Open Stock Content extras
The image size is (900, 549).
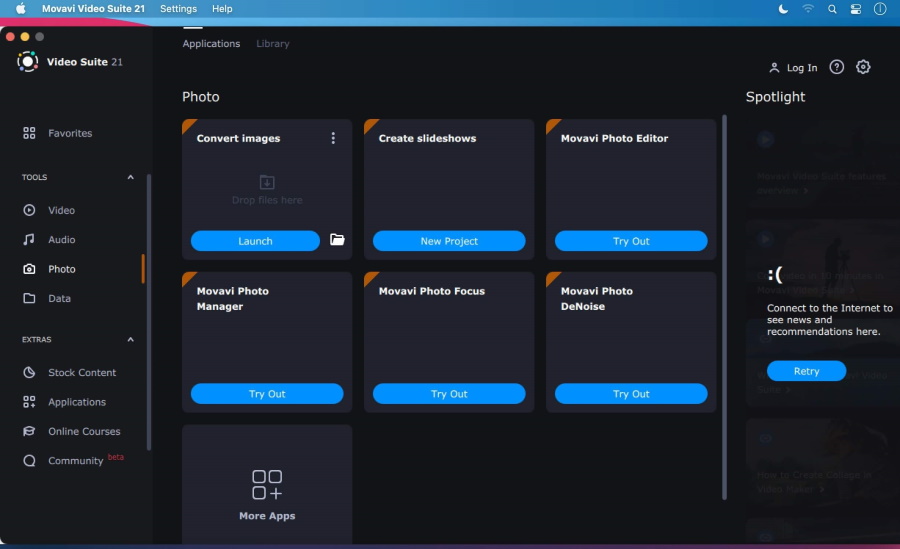click(x=69, y=373)
